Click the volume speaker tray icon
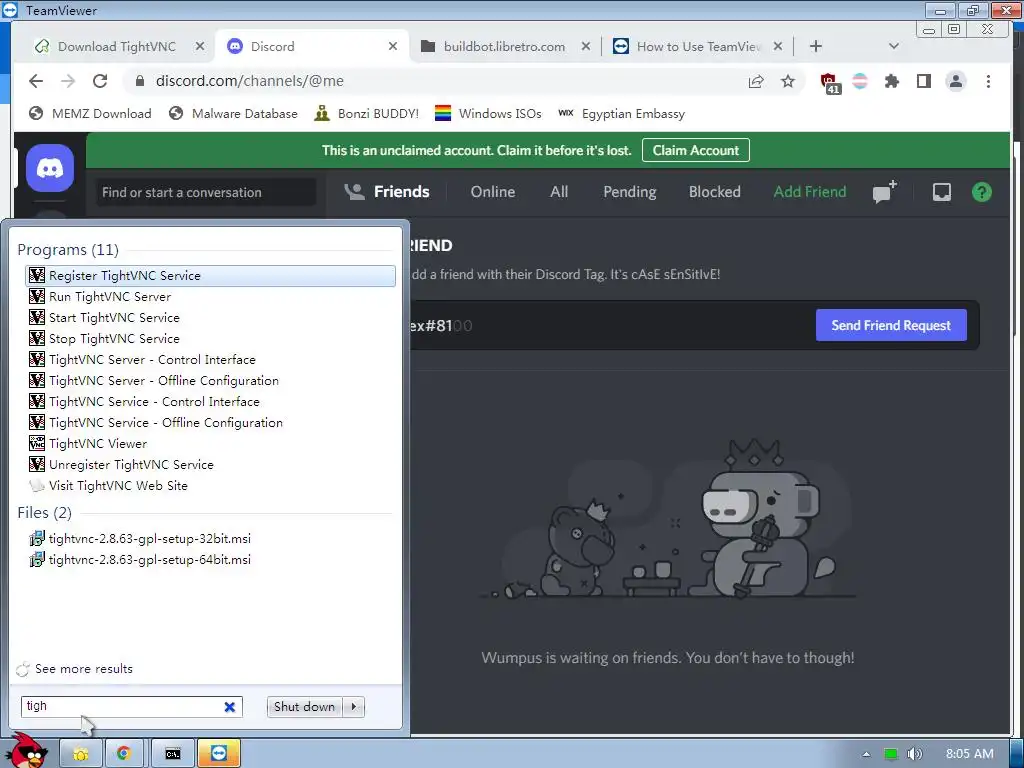The height and width of the screenshot is (768, 1024). pyautogui.click(x=915, y=754)
